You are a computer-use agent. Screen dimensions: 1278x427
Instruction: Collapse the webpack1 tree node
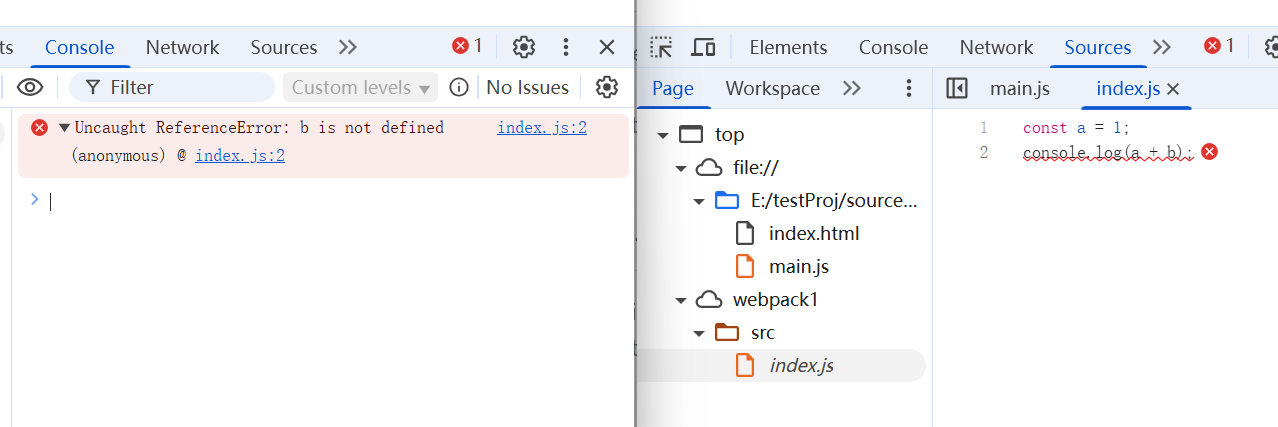click(x=681, y=300)
